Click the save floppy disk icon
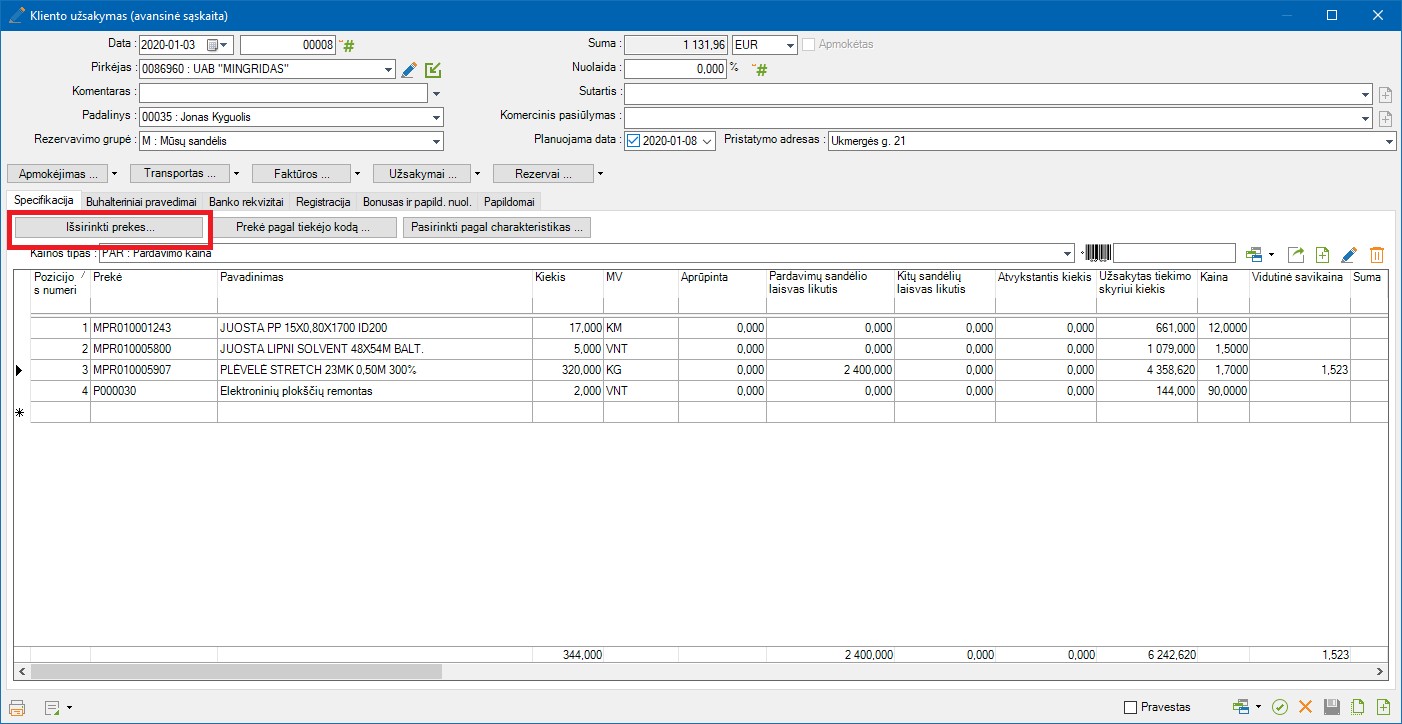The image size is (1402, 724). [x=1331, y=707]
